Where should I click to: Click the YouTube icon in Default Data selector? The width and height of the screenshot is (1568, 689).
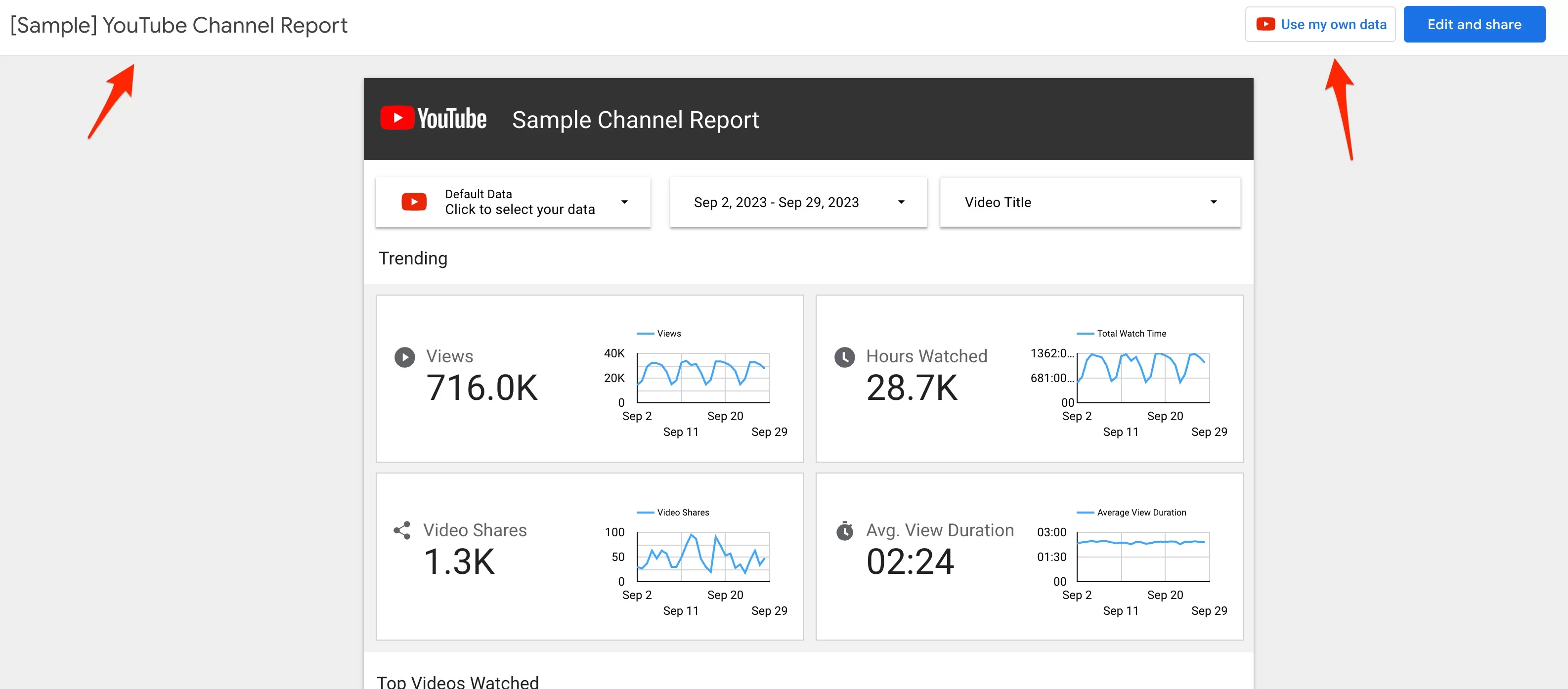[414, 202]
